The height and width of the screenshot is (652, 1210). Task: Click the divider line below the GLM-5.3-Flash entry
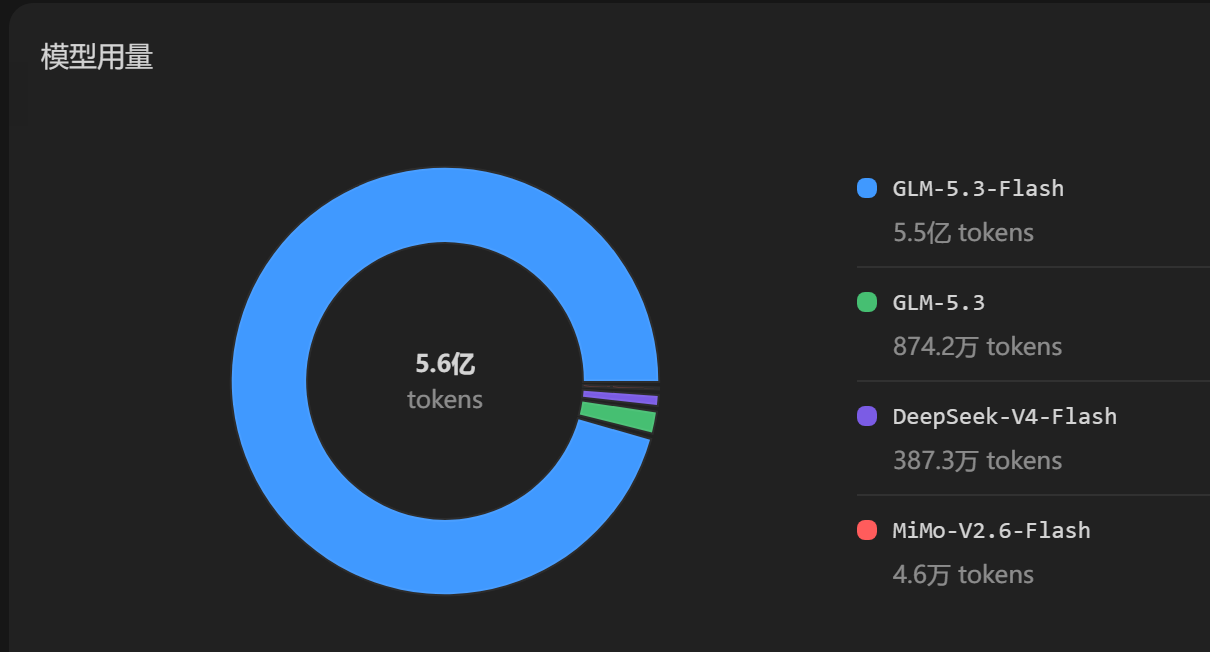coord(1033,267)
